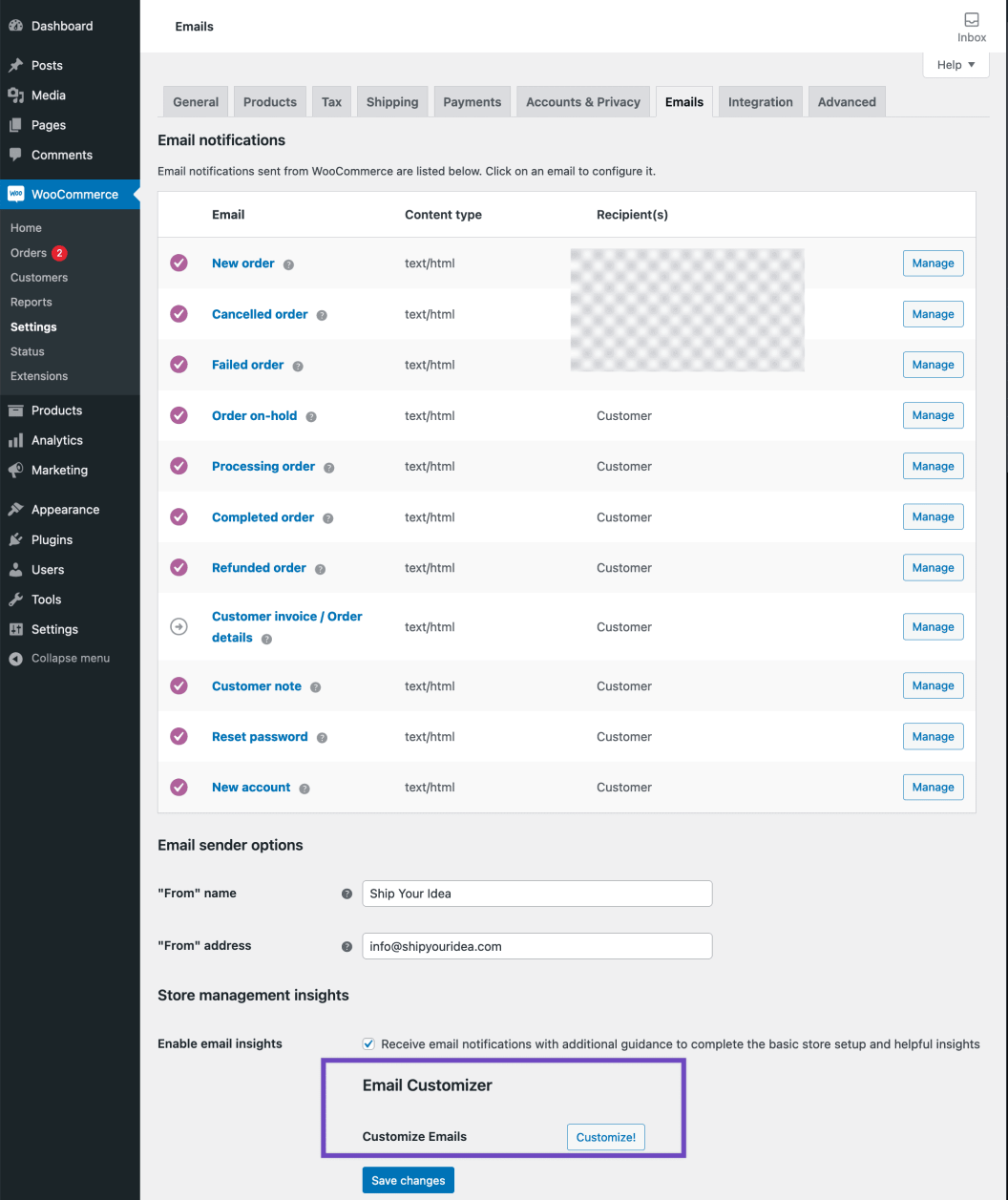Toggle the New order email enabled status

point(178,263)
